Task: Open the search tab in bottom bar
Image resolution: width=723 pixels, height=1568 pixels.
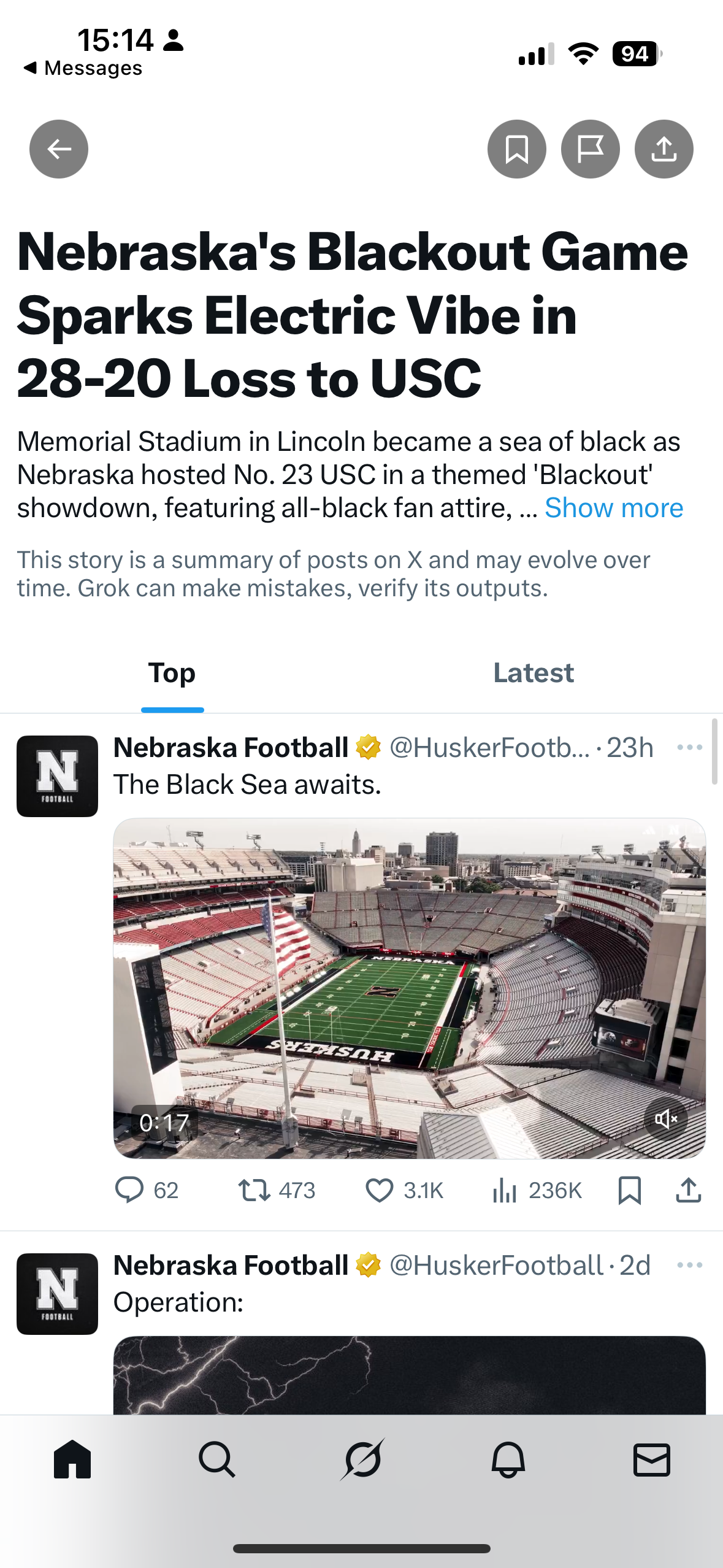Action: 217,1459
